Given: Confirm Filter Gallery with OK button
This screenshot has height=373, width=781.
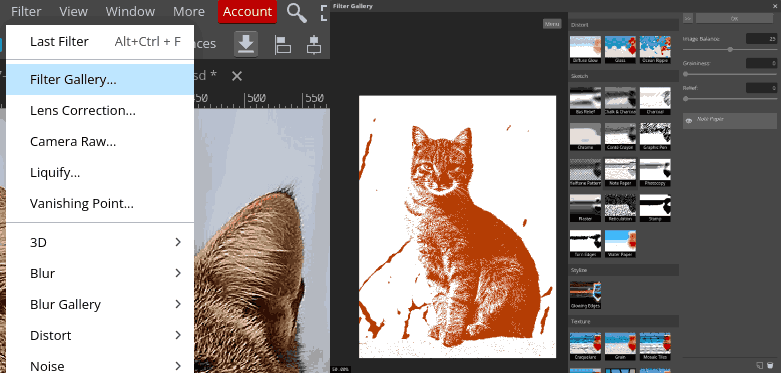Looking at the screenshot, I should click(734, 18).
